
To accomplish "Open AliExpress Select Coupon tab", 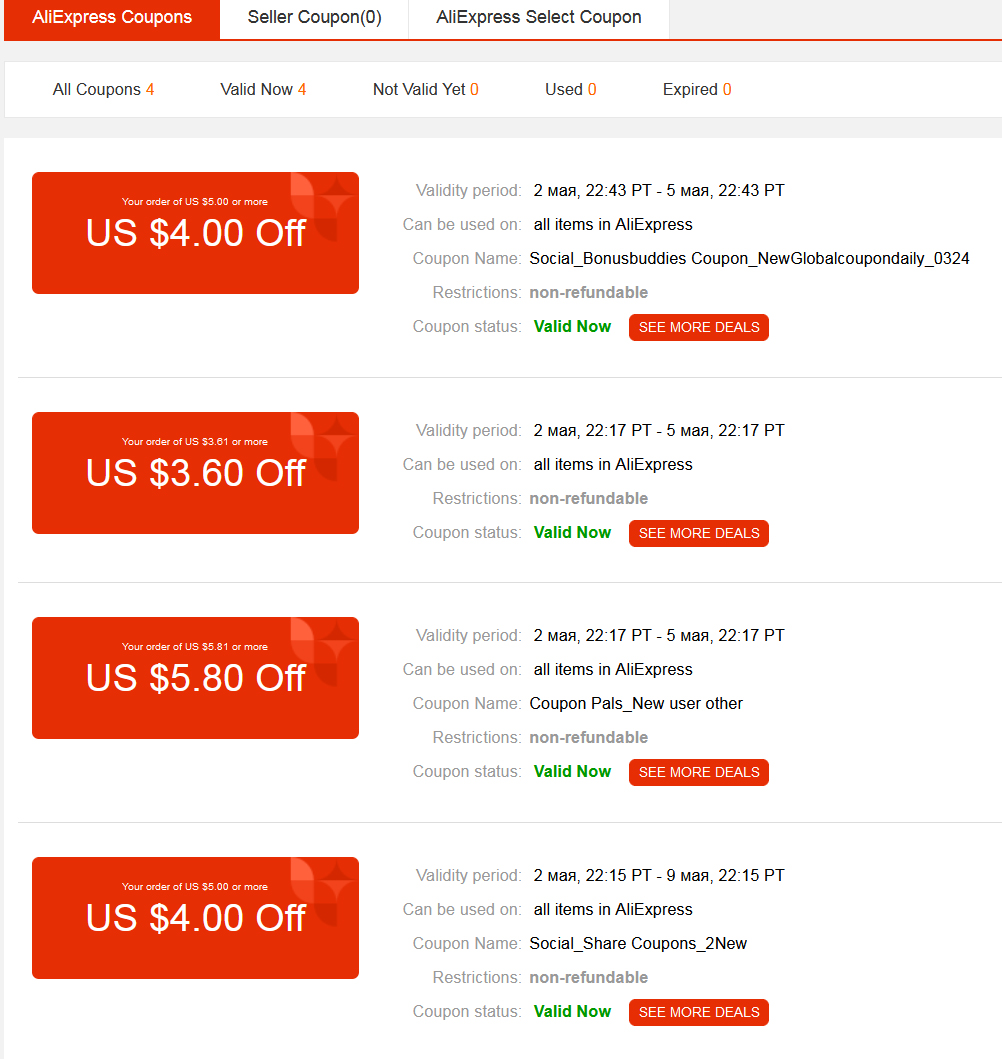I will pyautogui.click(x=539, y=18).
